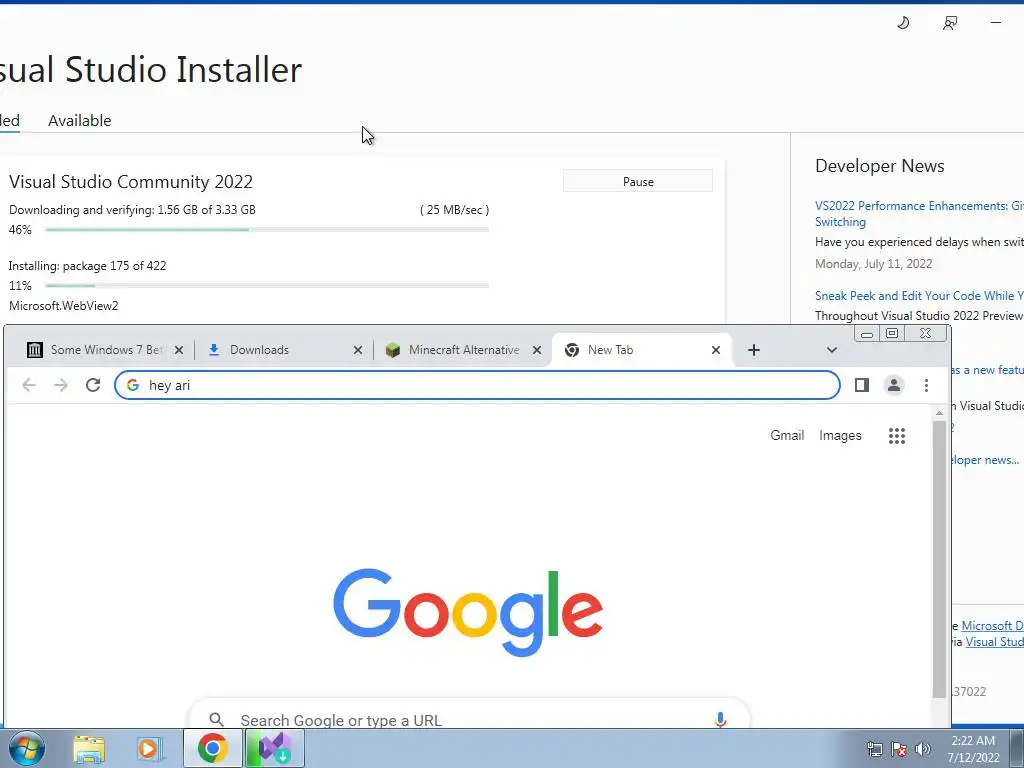1024x768 pixels.
Task: Click the address bar containing hey ari
Action: 477,385
